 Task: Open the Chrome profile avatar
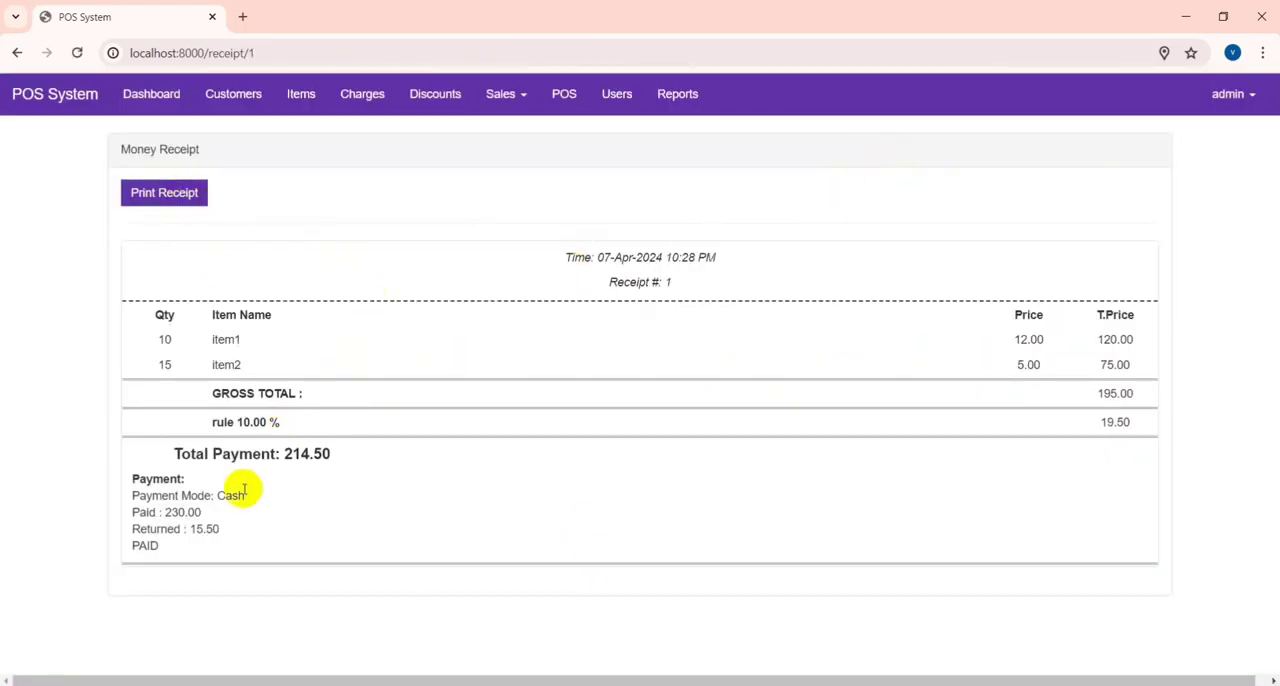1232,53
